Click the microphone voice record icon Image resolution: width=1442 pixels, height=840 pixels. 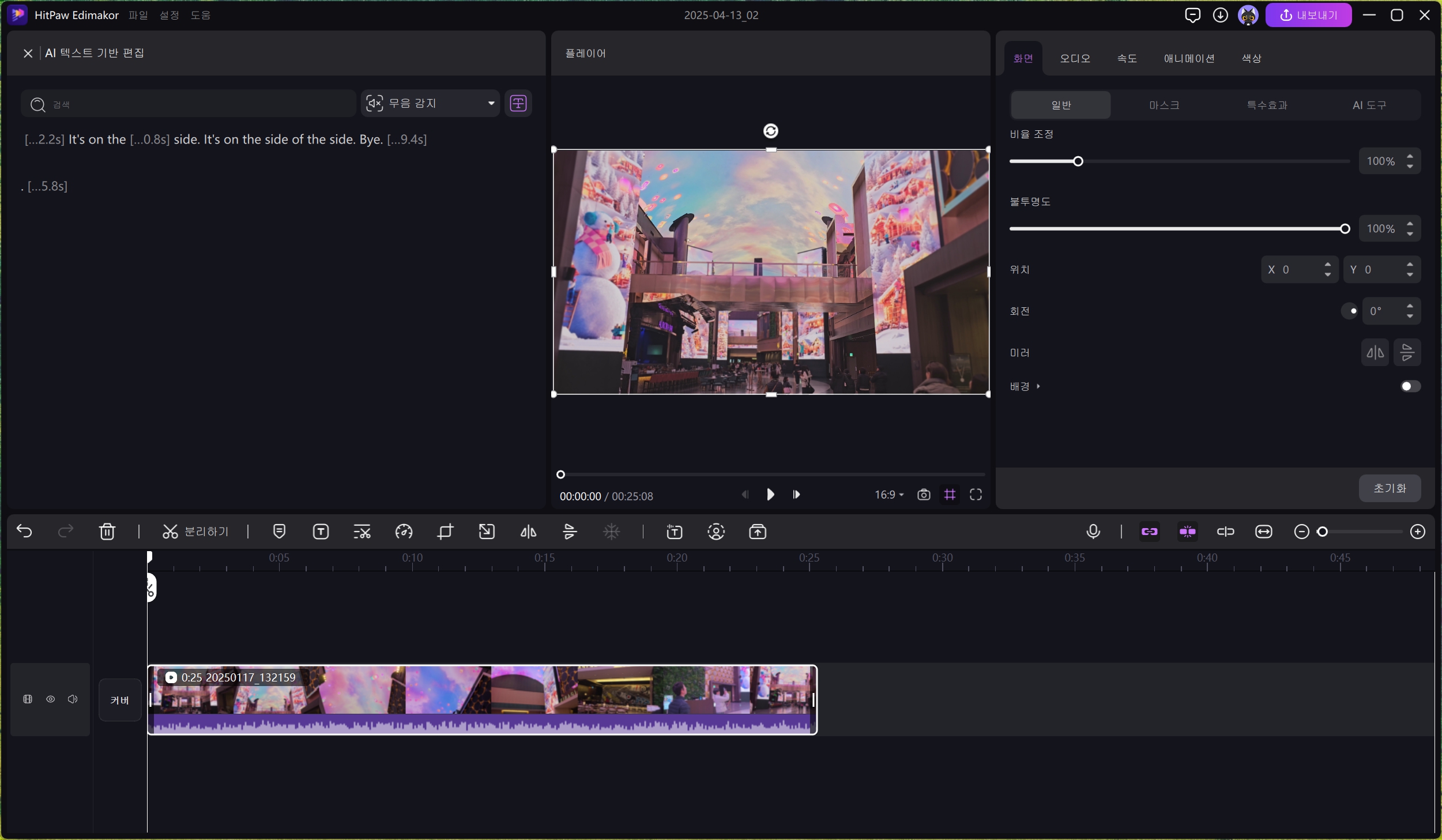(1093, 532)
